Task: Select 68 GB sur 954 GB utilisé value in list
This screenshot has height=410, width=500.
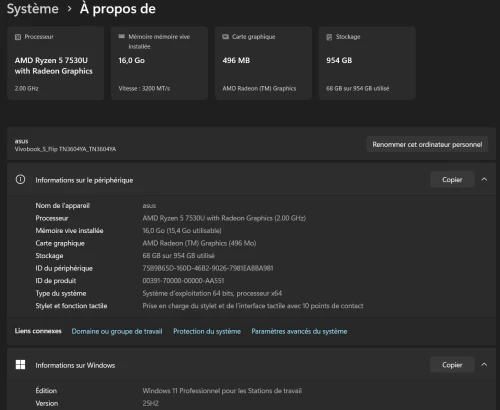Action: [x=179, y=256]
